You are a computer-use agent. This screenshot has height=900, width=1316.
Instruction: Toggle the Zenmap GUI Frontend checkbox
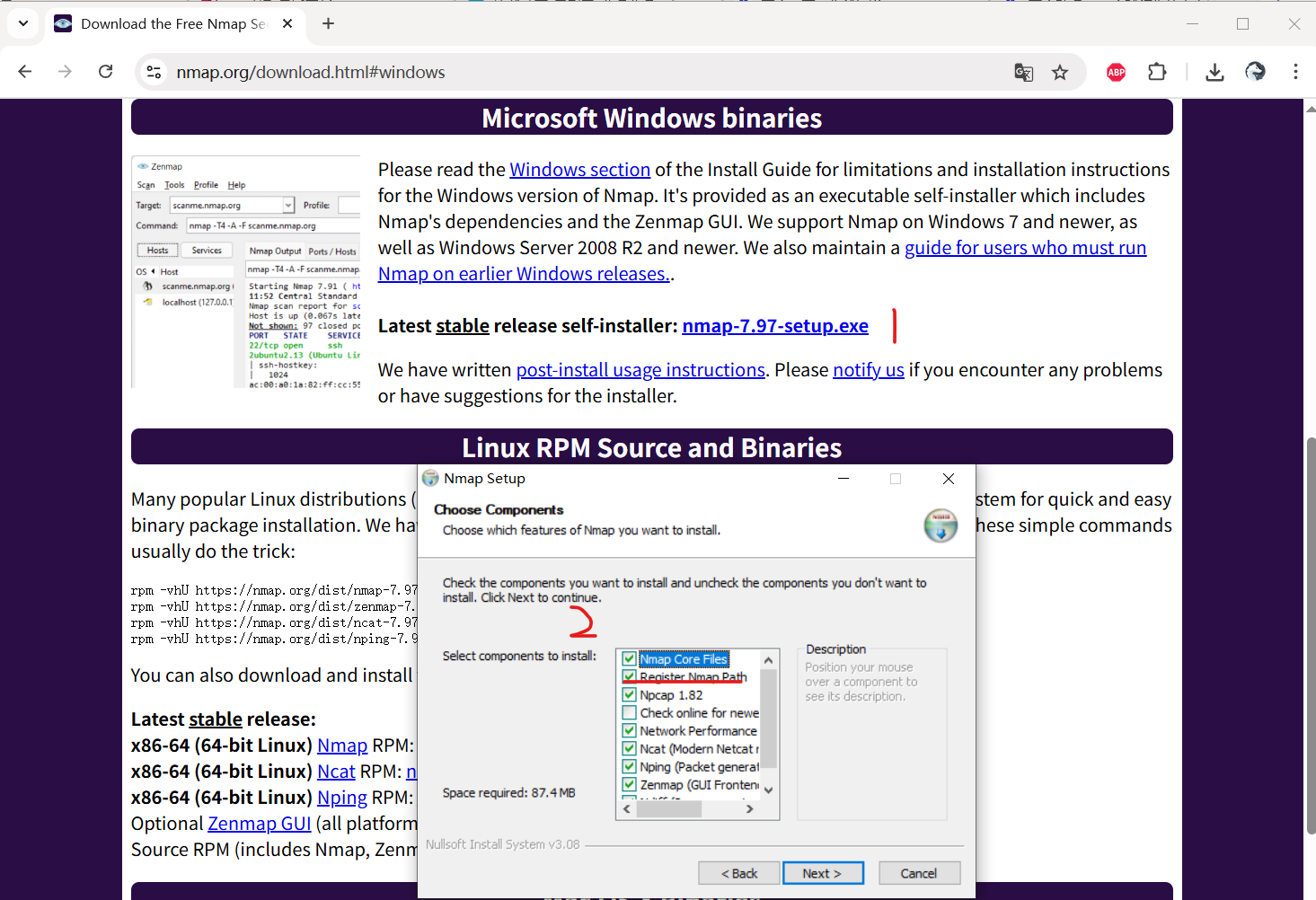[x=630, y=785]
